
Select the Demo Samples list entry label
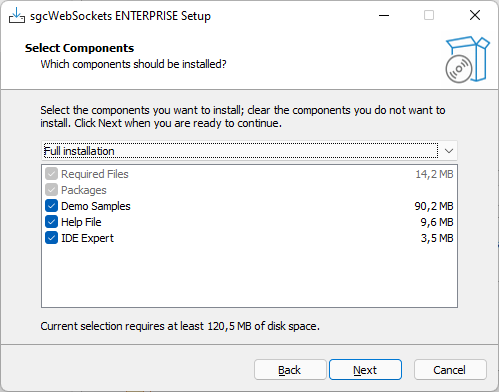[x=96, y=206]
